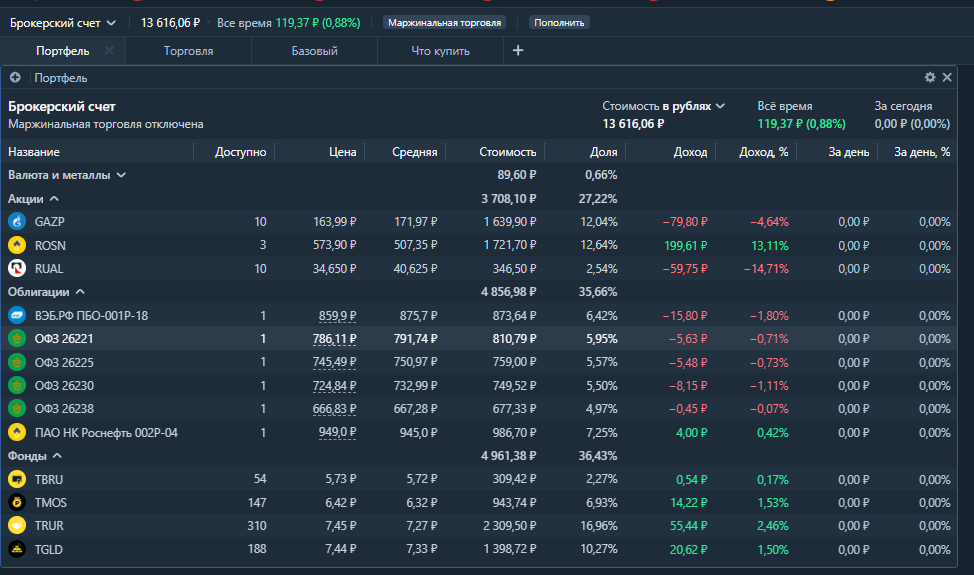Click the Маржинальная торговля button
This screenshot has width=974, height=575.
(444, 22)
